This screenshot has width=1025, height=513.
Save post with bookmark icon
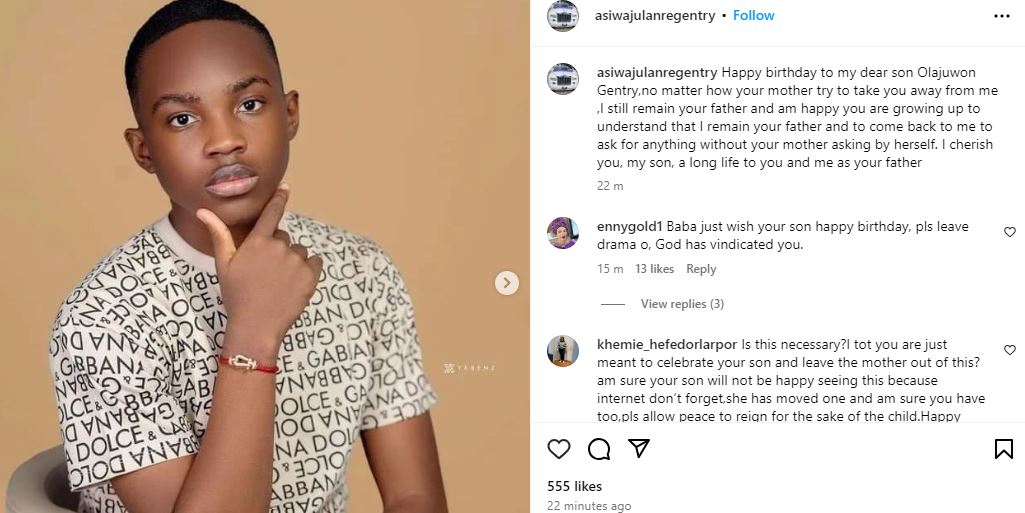[x=1004, y=449]
